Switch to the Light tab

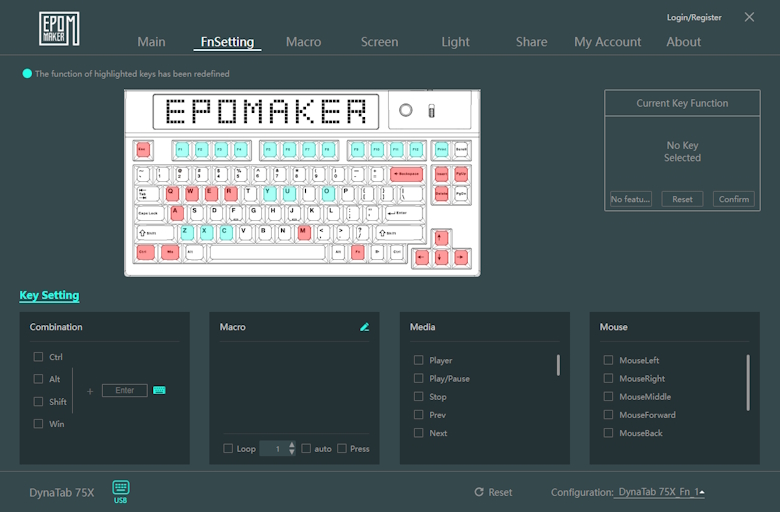click(x=455, y=42)
